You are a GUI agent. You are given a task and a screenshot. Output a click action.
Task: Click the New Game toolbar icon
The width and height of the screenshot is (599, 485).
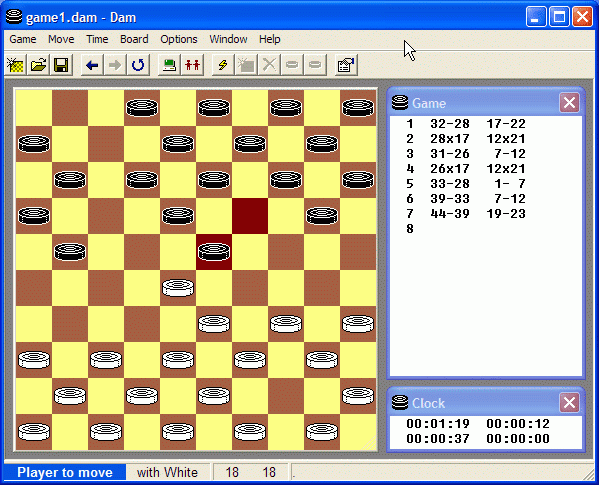coord(16,65)
